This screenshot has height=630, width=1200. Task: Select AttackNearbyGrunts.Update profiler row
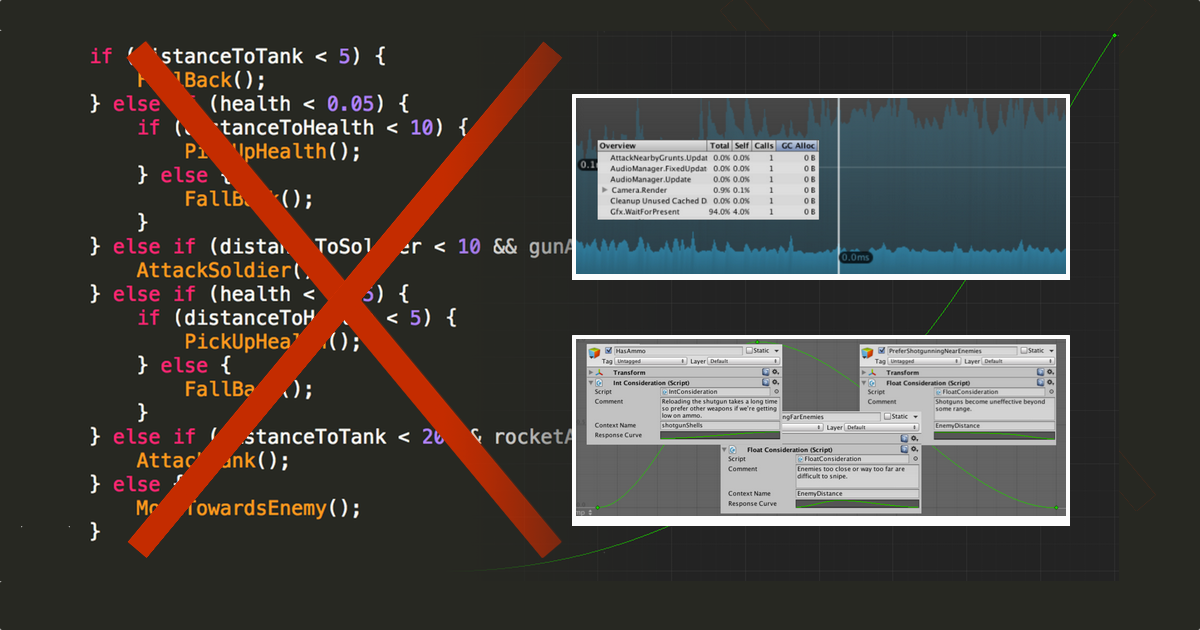pos(708,158)
